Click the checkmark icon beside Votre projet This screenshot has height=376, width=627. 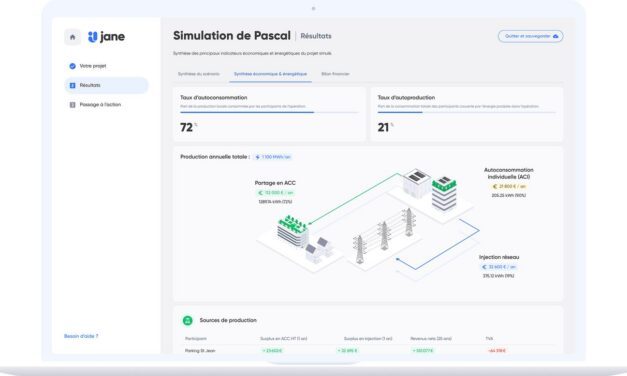tap(72, 66)
